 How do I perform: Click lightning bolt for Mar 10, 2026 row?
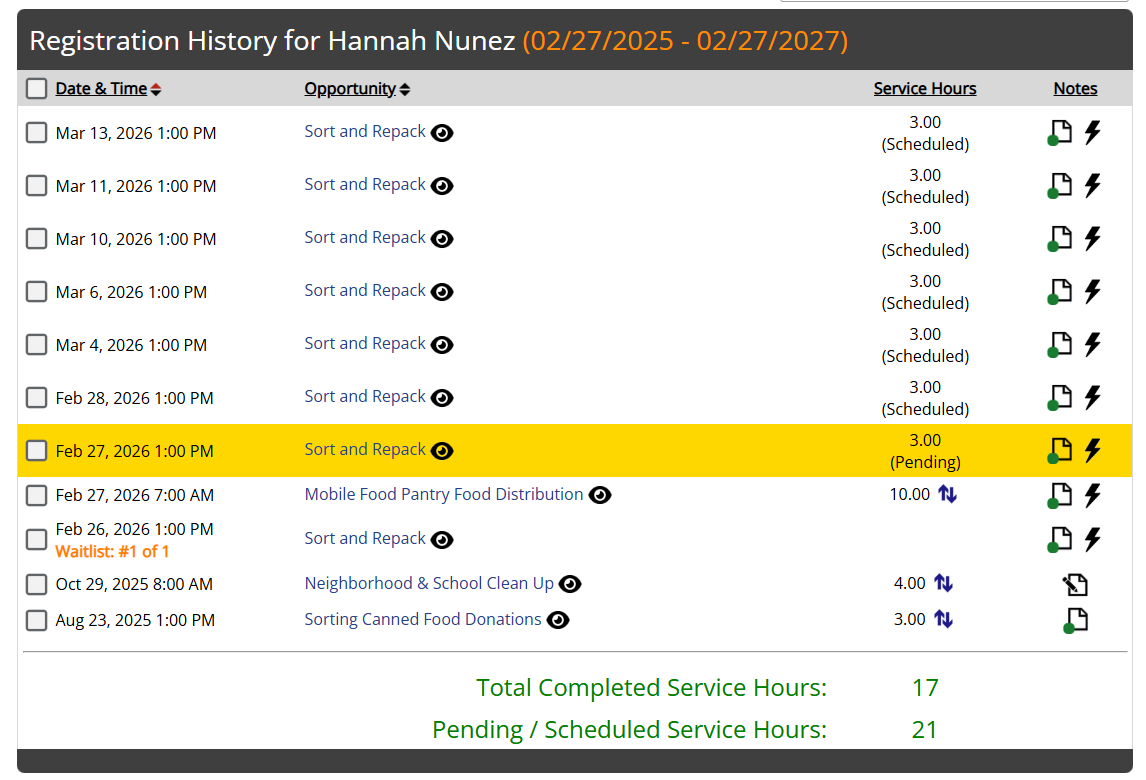[x=1093, y=238]
